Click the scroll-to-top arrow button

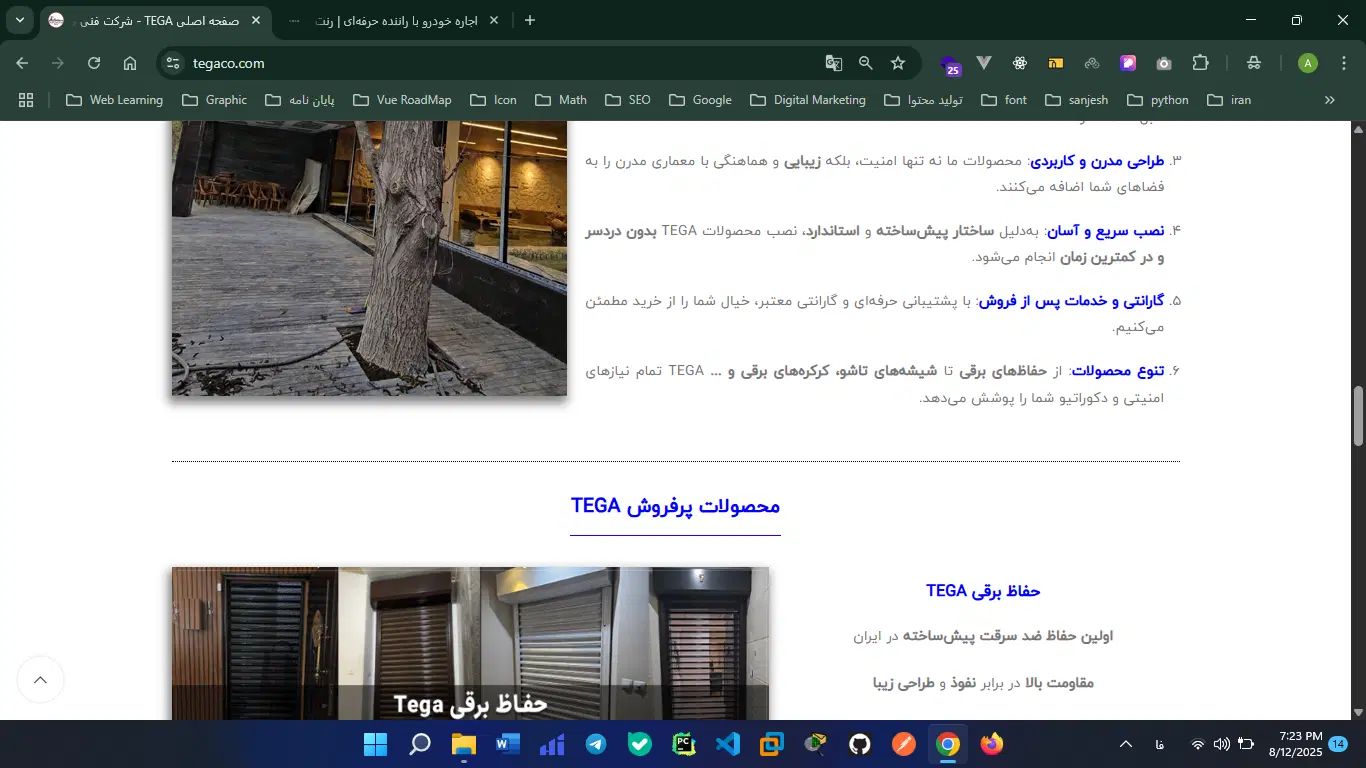[41, 680]
